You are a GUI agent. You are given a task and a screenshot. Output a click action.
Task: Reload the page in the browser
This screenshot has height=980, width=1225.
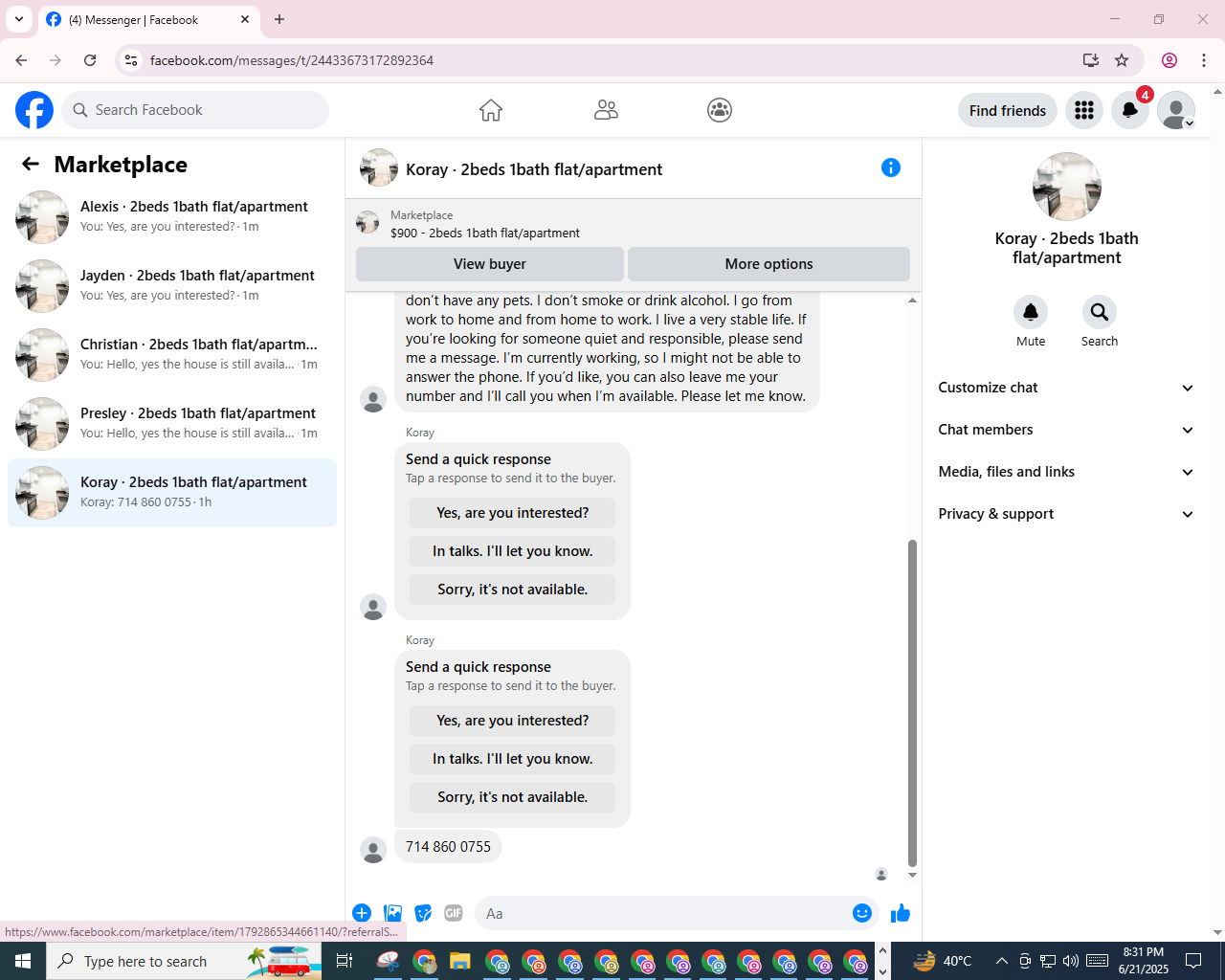[x=90, y=60]
